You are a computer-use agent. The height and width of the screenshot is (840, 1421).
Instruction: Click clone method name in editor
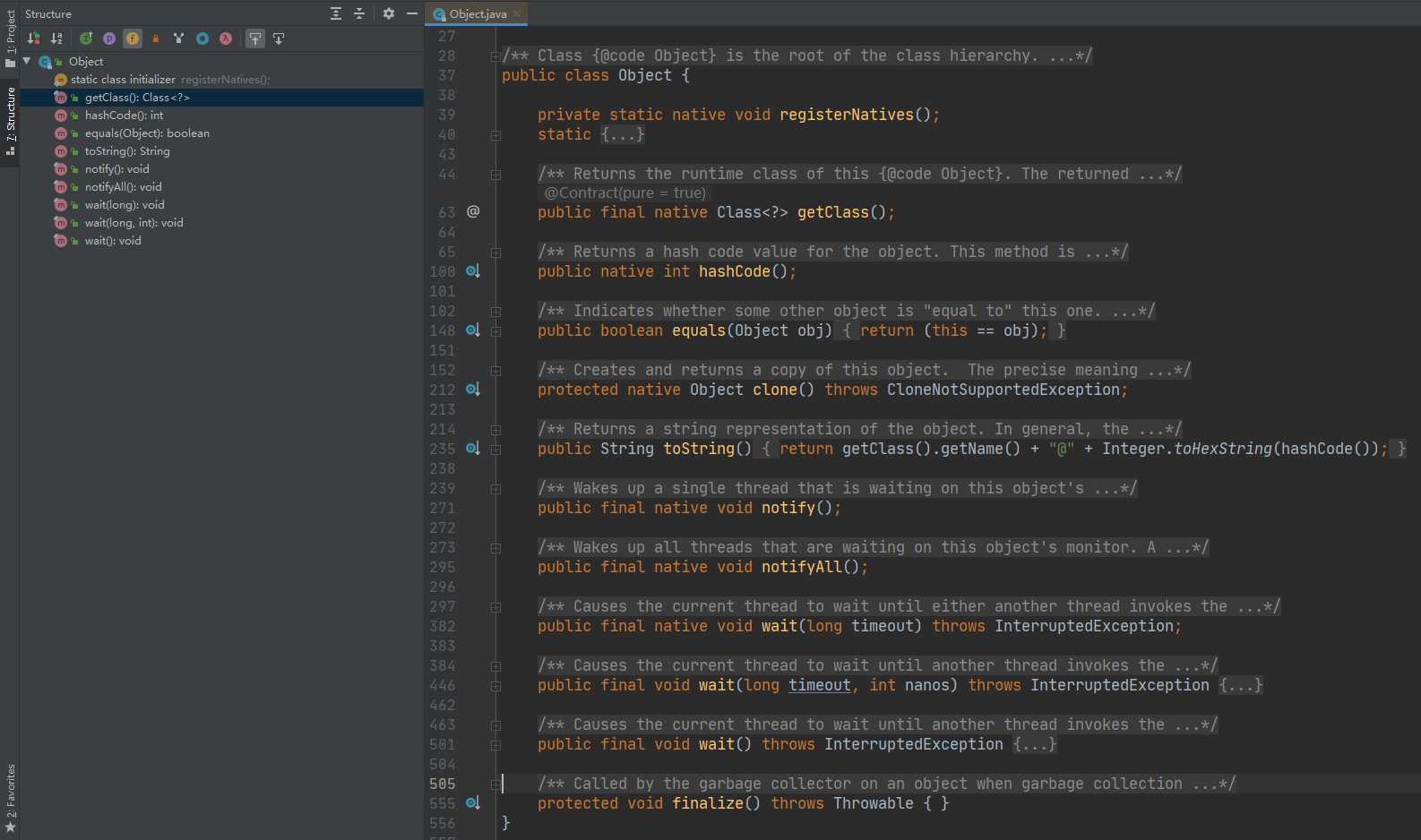pyautogui.click(x=775, y=390)
